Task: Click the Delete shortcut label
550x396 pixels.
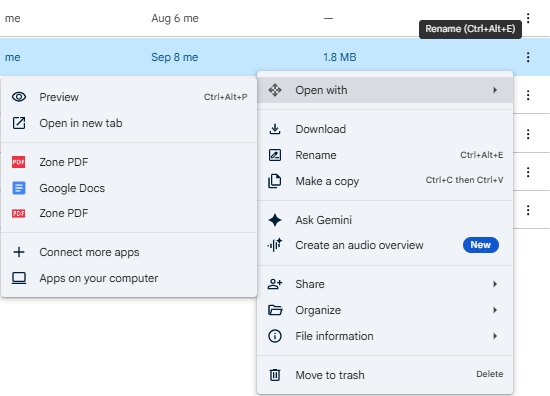Action: click(490, 374)
